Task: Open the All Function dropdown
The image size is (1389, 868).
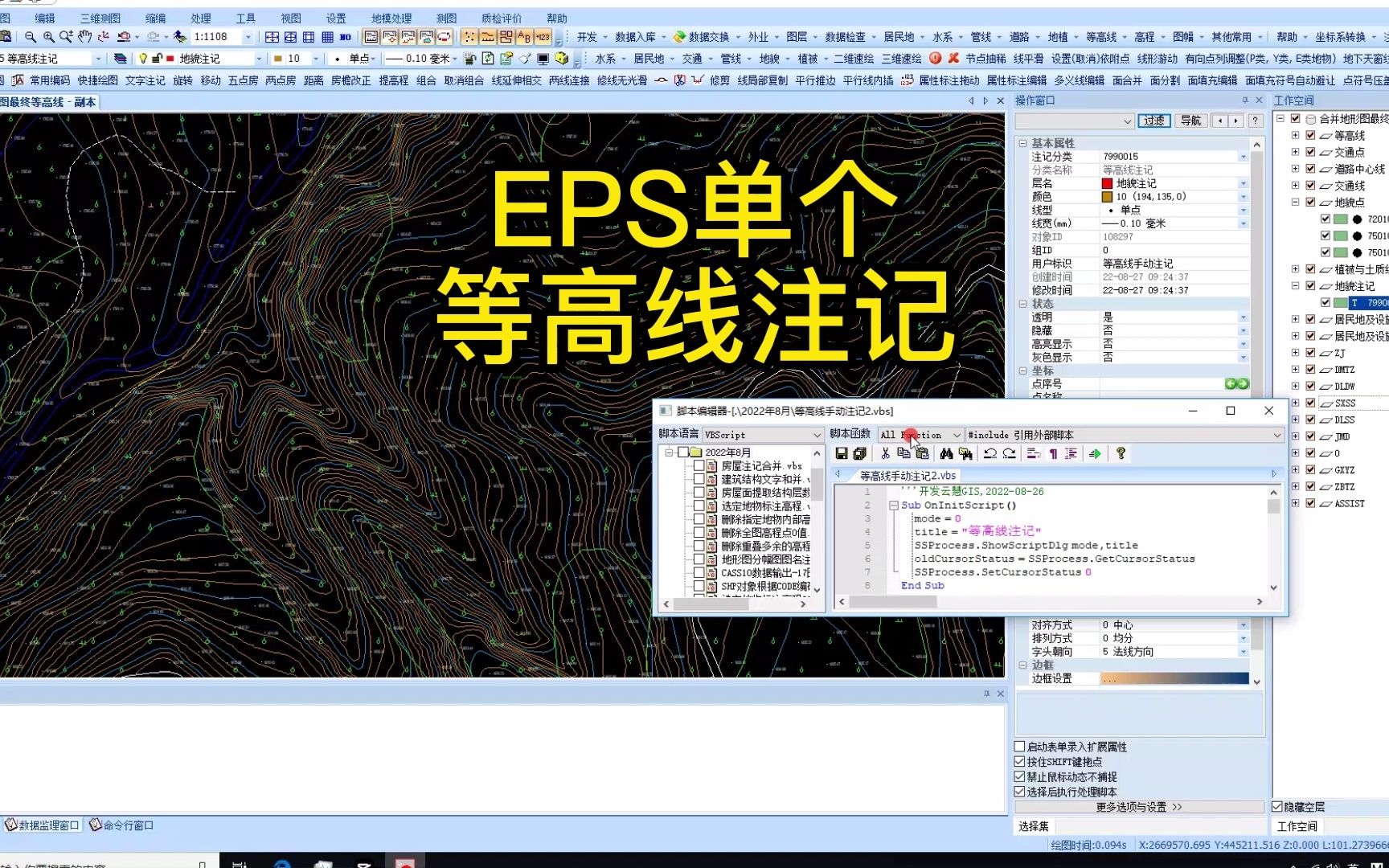Action: [x=956, y=435]
